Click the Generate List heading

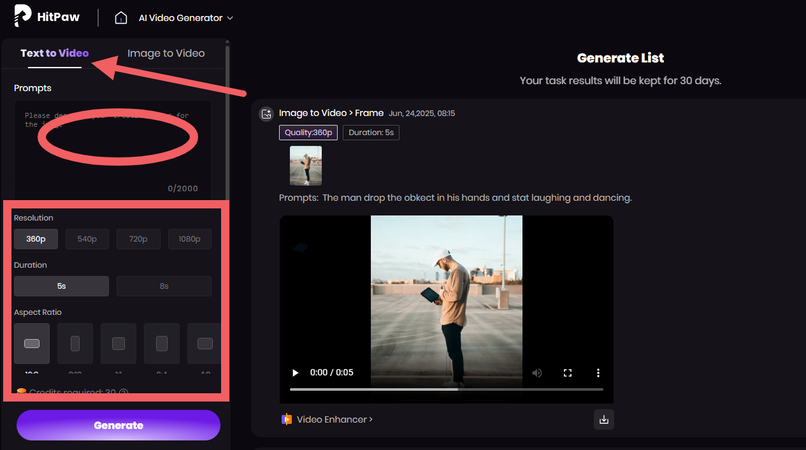click(620, 58)
